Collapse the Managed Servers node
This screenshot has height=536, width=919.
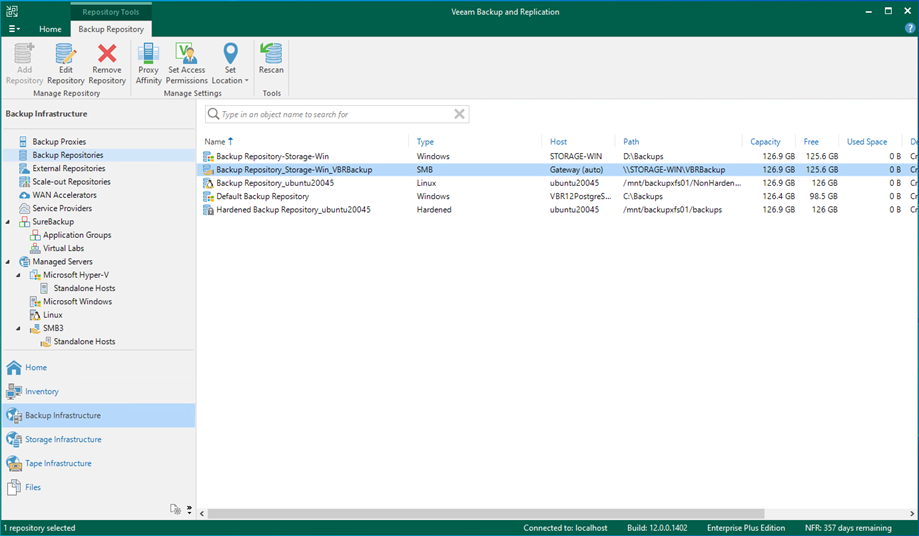pyautogui.click(x=8, y=261)
